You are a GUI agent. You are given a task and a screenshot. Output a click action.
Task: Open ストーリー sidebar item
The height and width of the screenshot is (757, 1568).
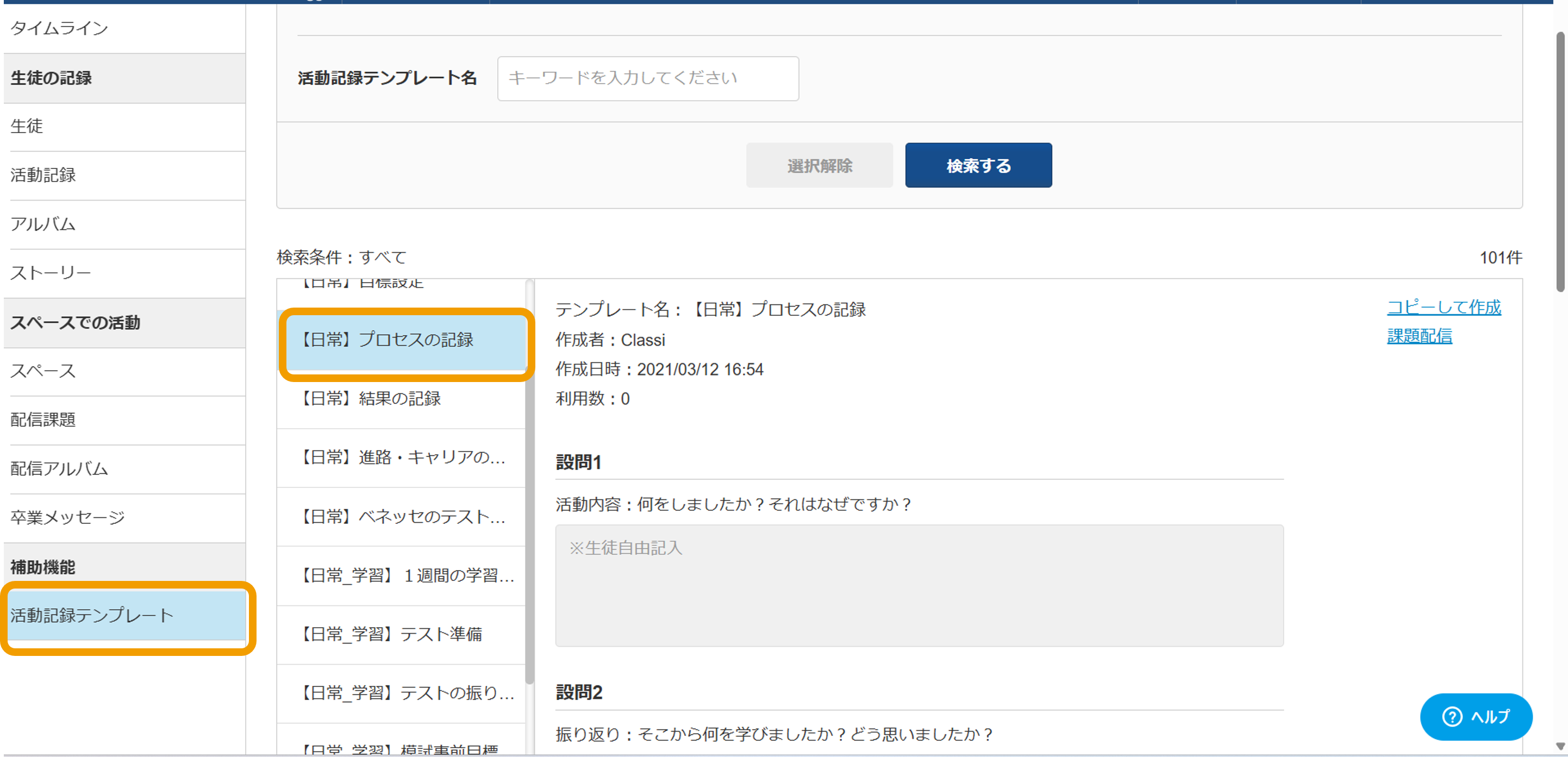124,273
